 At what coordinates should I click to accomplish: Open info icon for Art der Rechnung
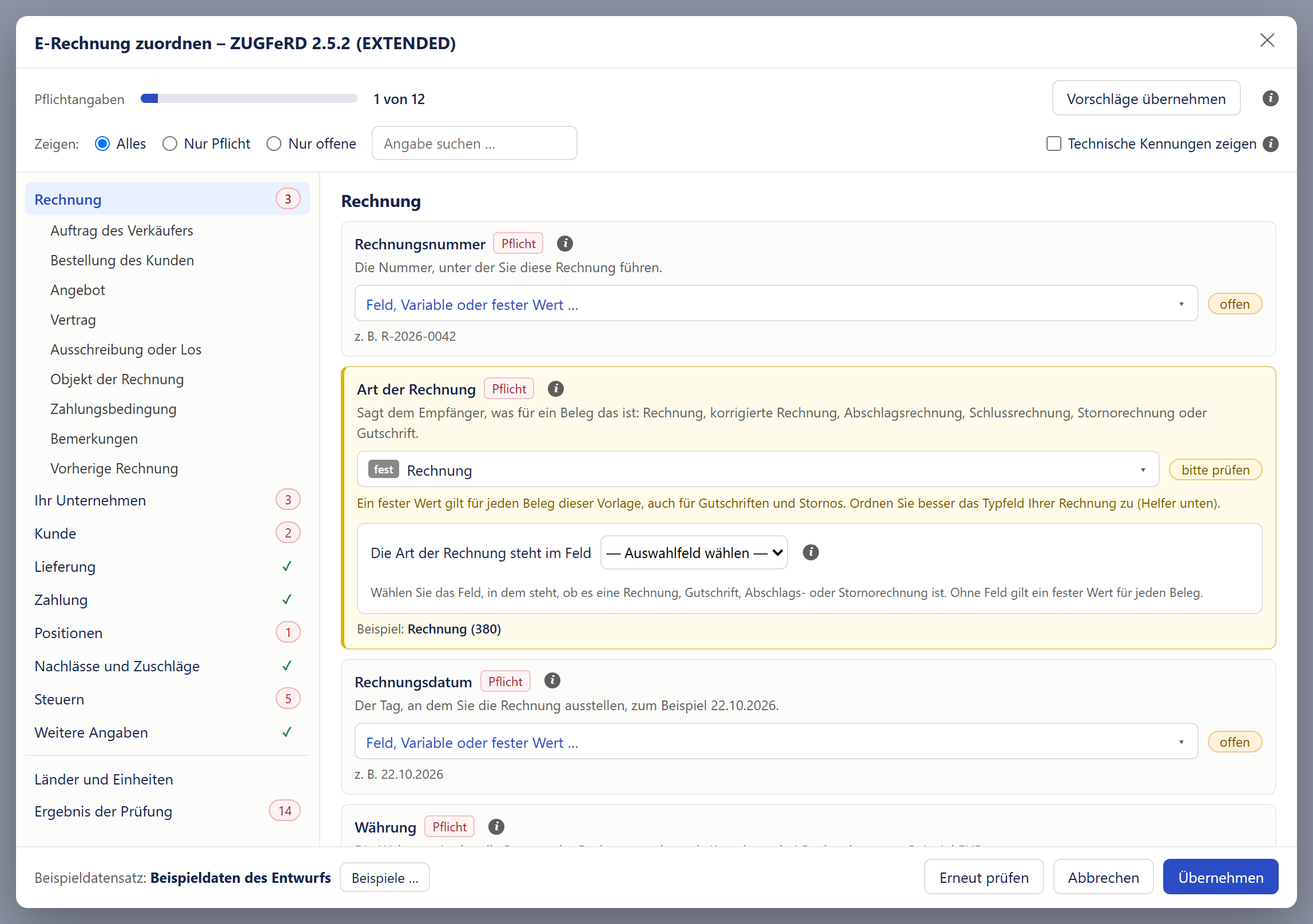click(556, 389)
